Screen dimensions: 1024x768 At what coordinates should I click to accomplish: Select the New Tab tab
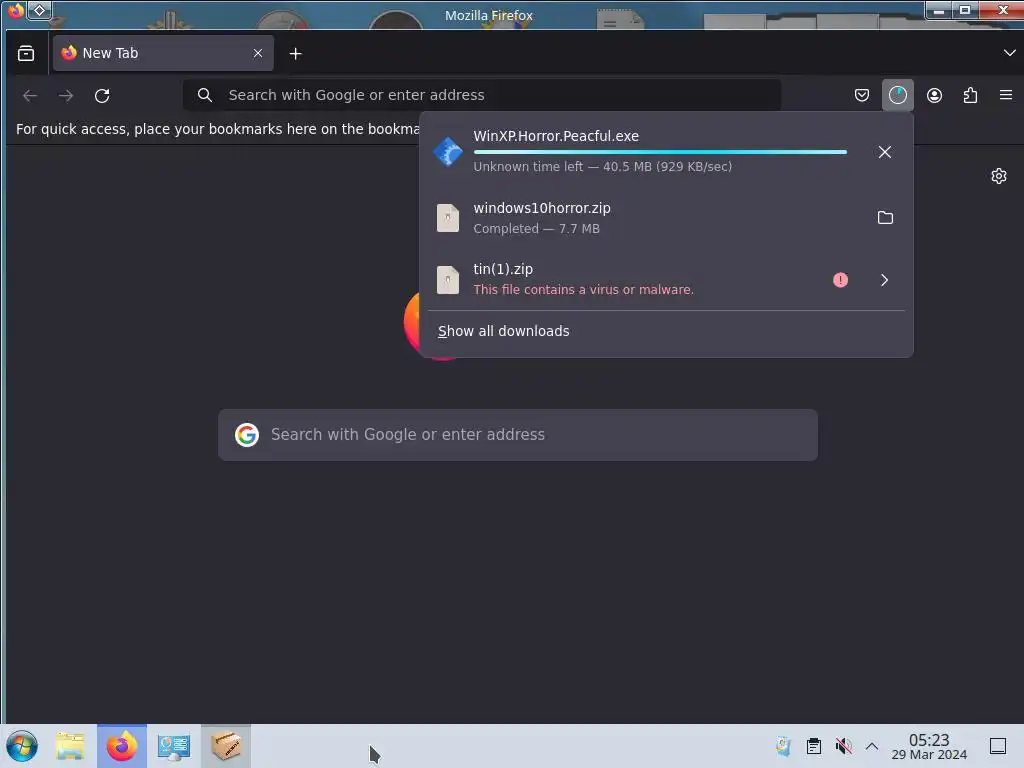click(x=163, y=54)
